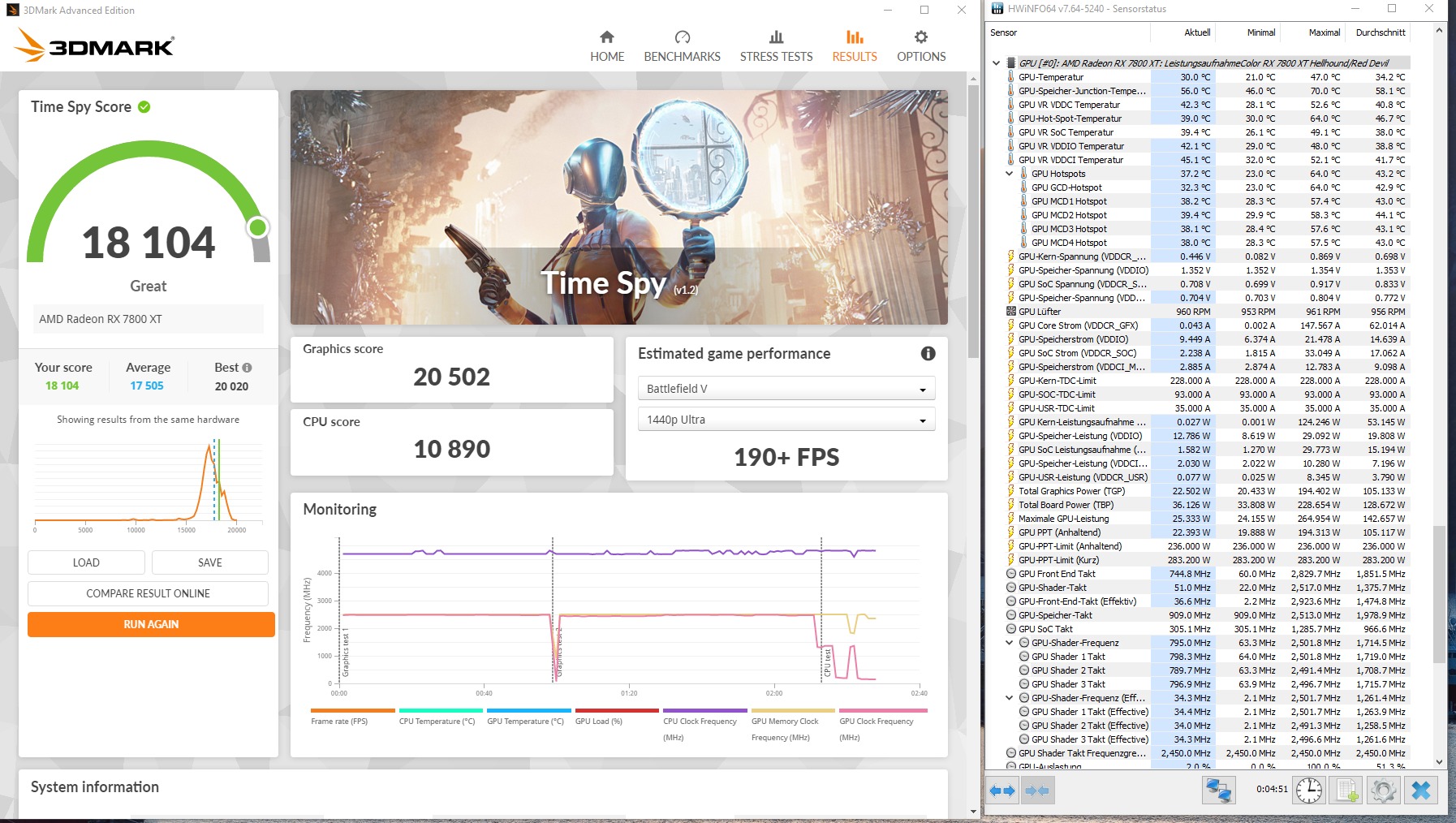Click the average score 17 505
Screen dimensions: 1456x823
pos(147,386)
